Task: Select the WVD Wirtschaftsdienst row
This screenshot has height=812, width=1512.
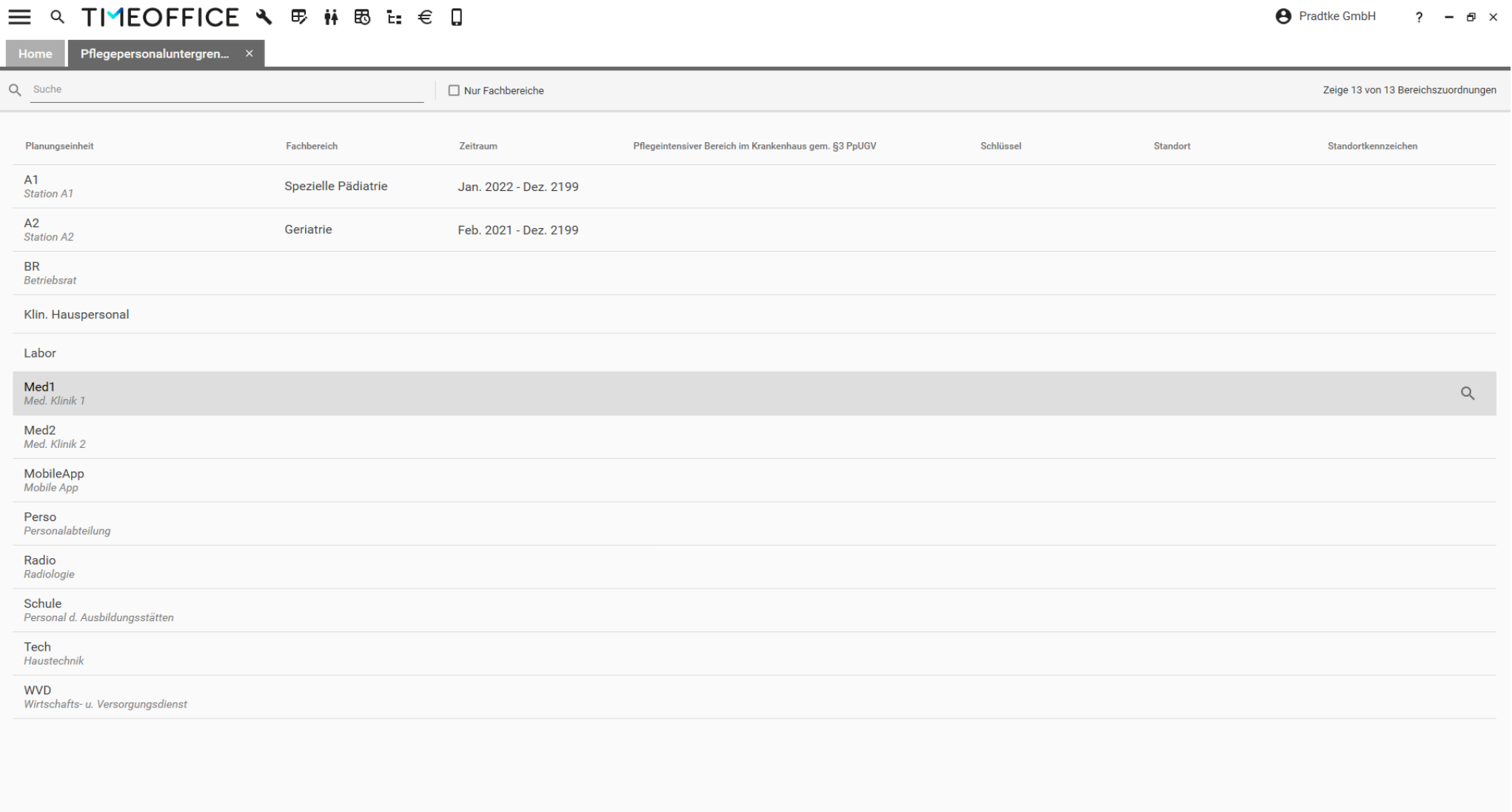Action: click(x=755, y=697)
